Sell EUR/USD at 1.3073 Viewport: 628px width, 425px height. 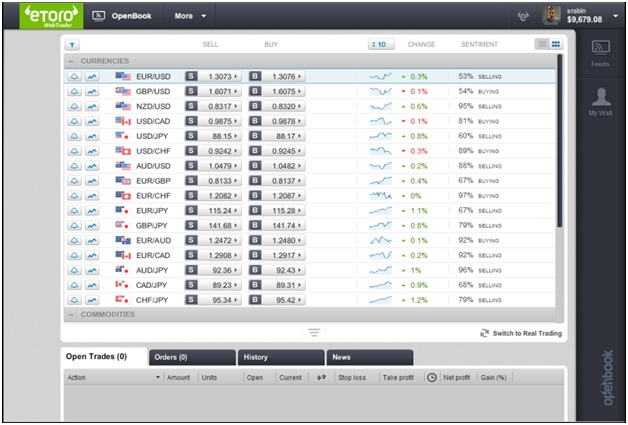[x=213, y=77]
